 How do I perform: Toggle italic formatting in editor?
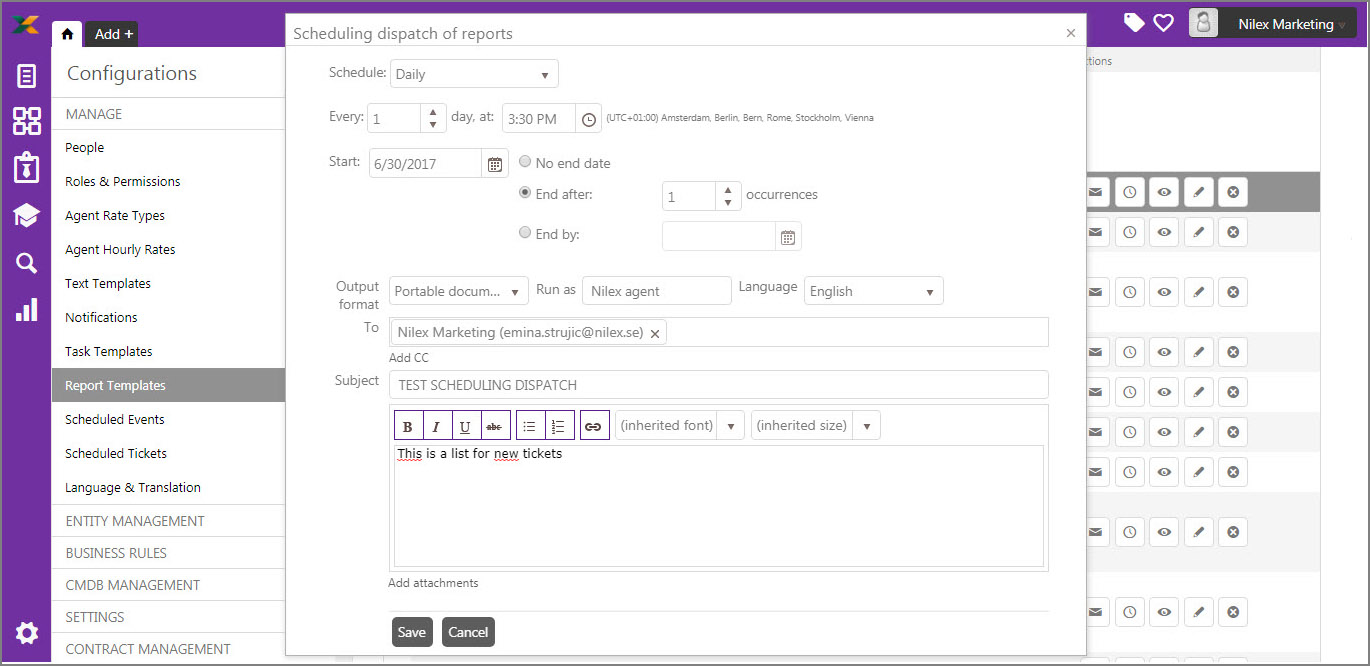click(437, 426)
